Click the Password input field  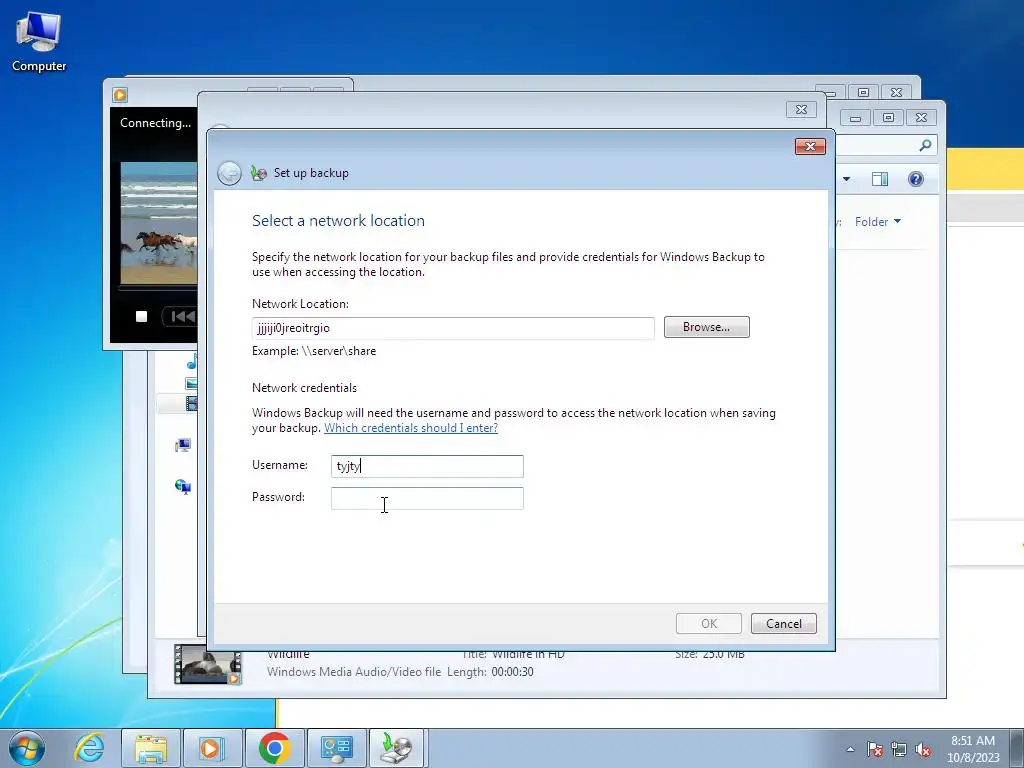point(427,498)
